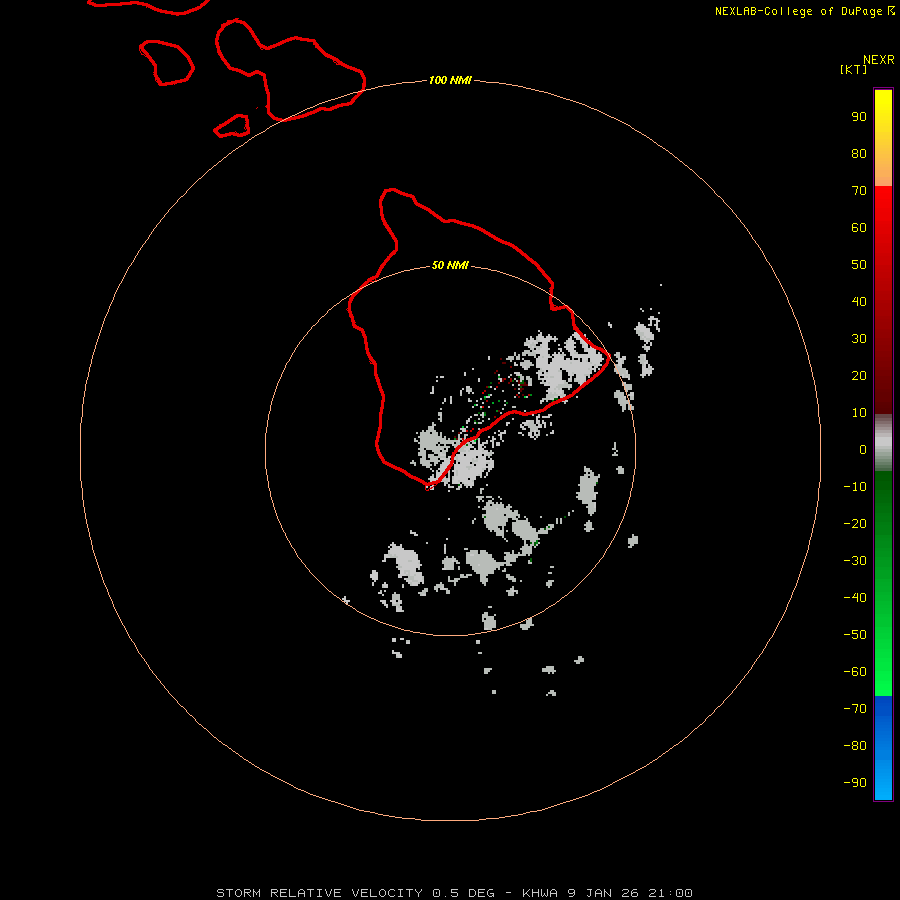Click the -10 value on the velocity scale
The width and height of the screenshot is (900, 900).
pos(855,487)
